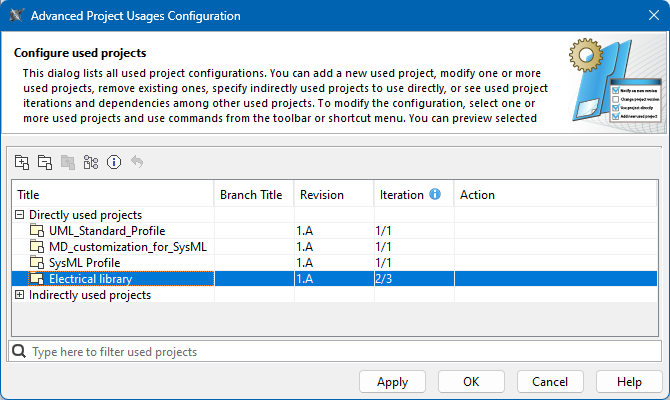Collapse the Directly used projects node

click(x=19, y=215)
